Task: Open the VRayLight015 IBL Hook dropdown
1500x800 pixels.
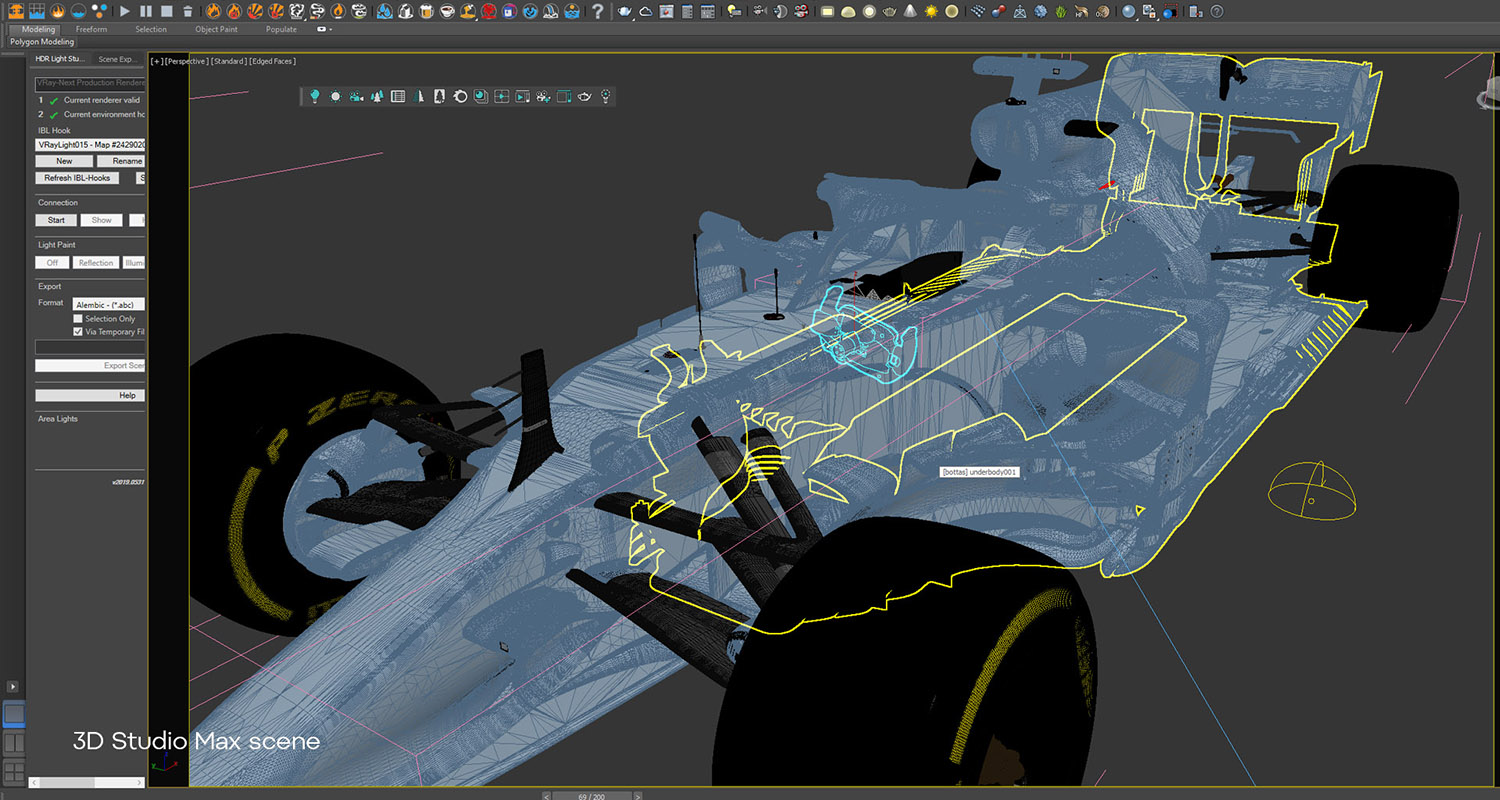Action: pyautogui.click(x=90, y=145)
